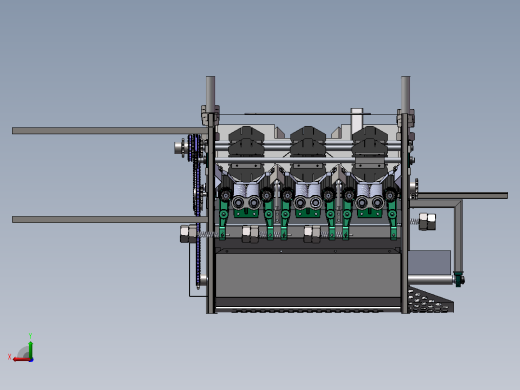The height and width of the screenshot is (390, 520).
Task: Select the large gray front cover panel
Action: 308,275
